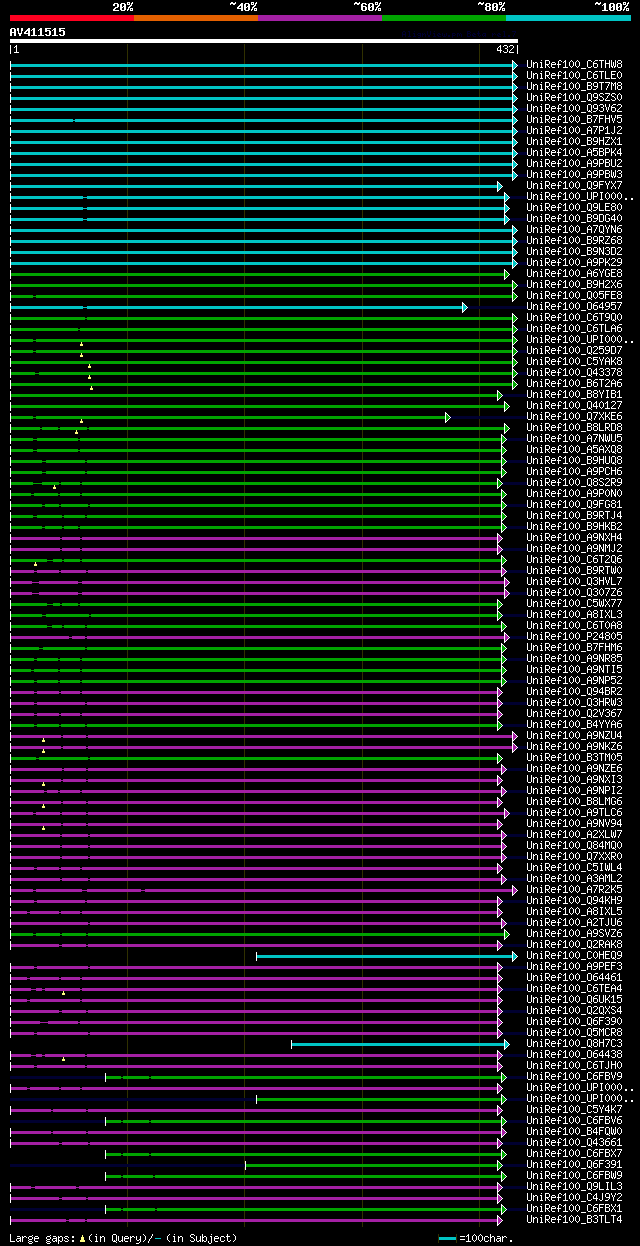Click the UniRef100_O64957 label

tap(574, 306)
